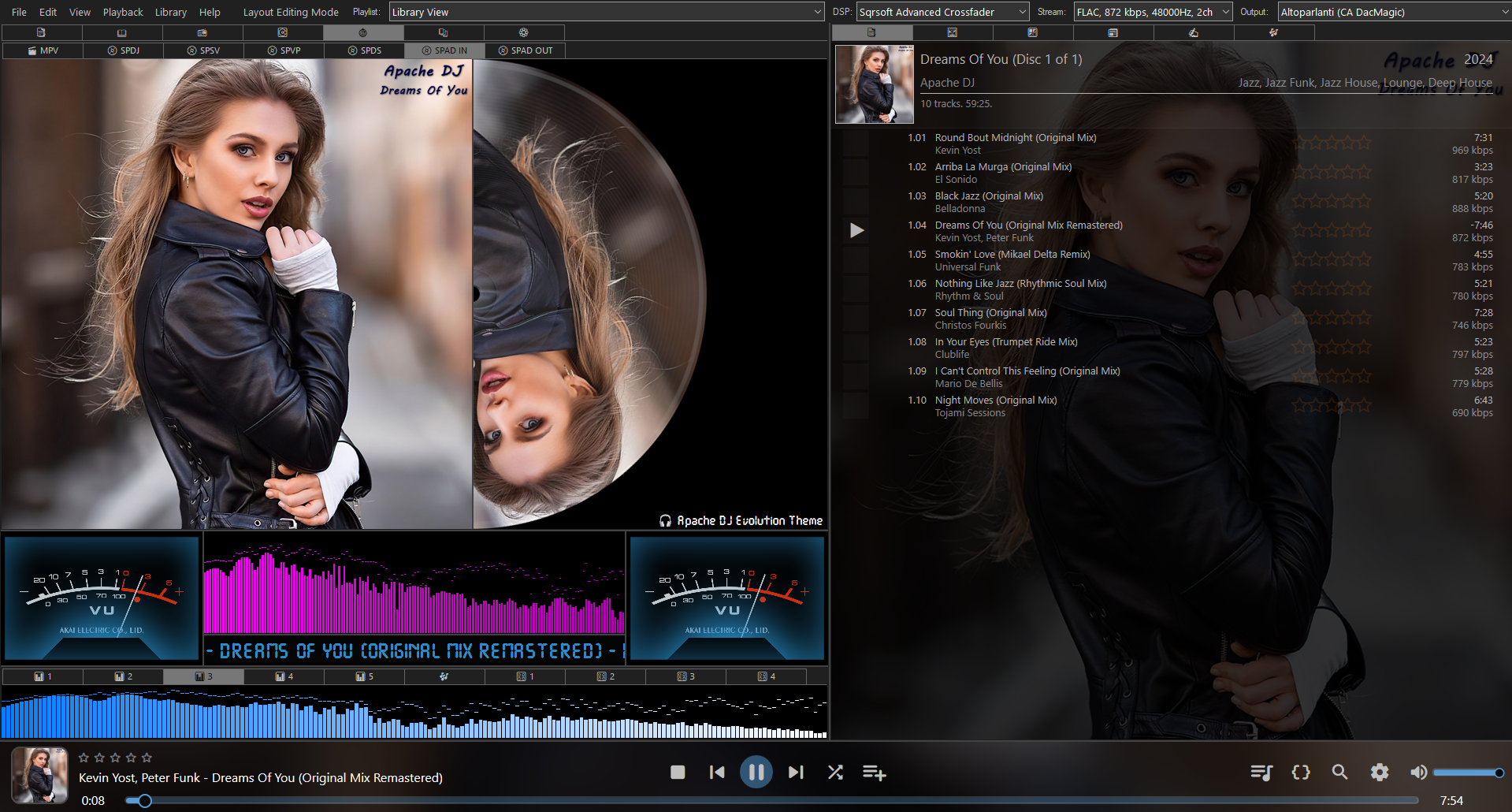Switch to the SPAD OUT tab

click(x=526, y=50)
